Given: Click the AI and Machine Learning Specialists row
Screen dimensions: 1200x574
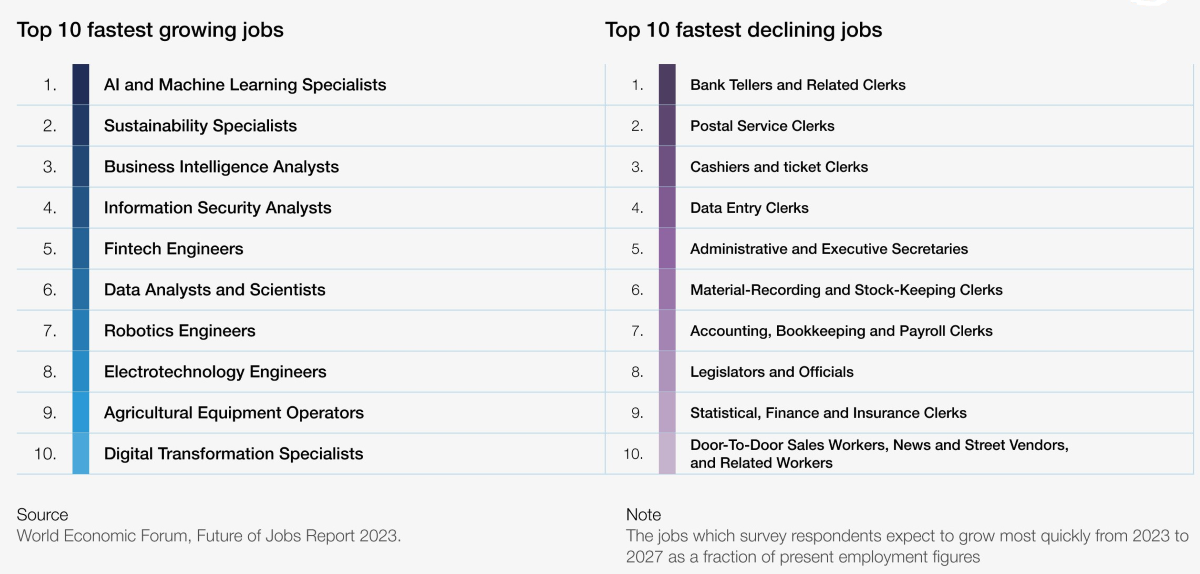Looking at the screenshot, I should coord(244,85).
